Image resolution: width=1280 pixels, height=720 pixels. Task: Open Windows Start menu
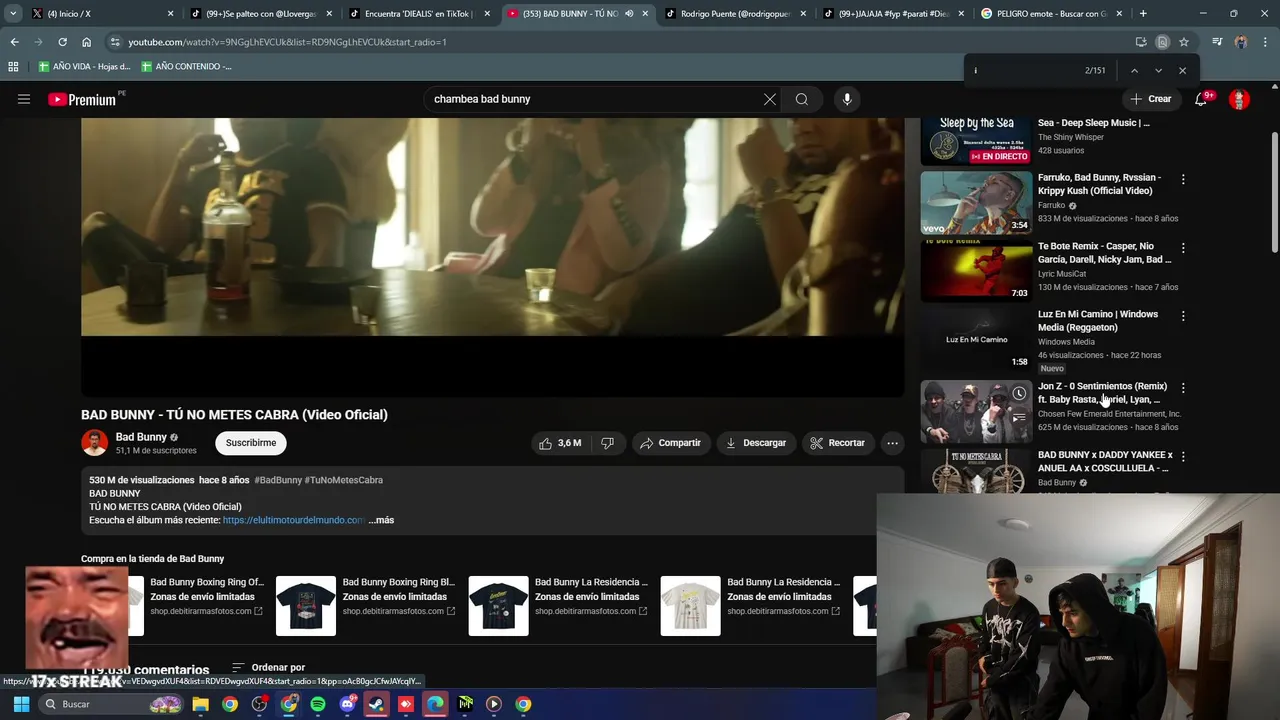21,704
